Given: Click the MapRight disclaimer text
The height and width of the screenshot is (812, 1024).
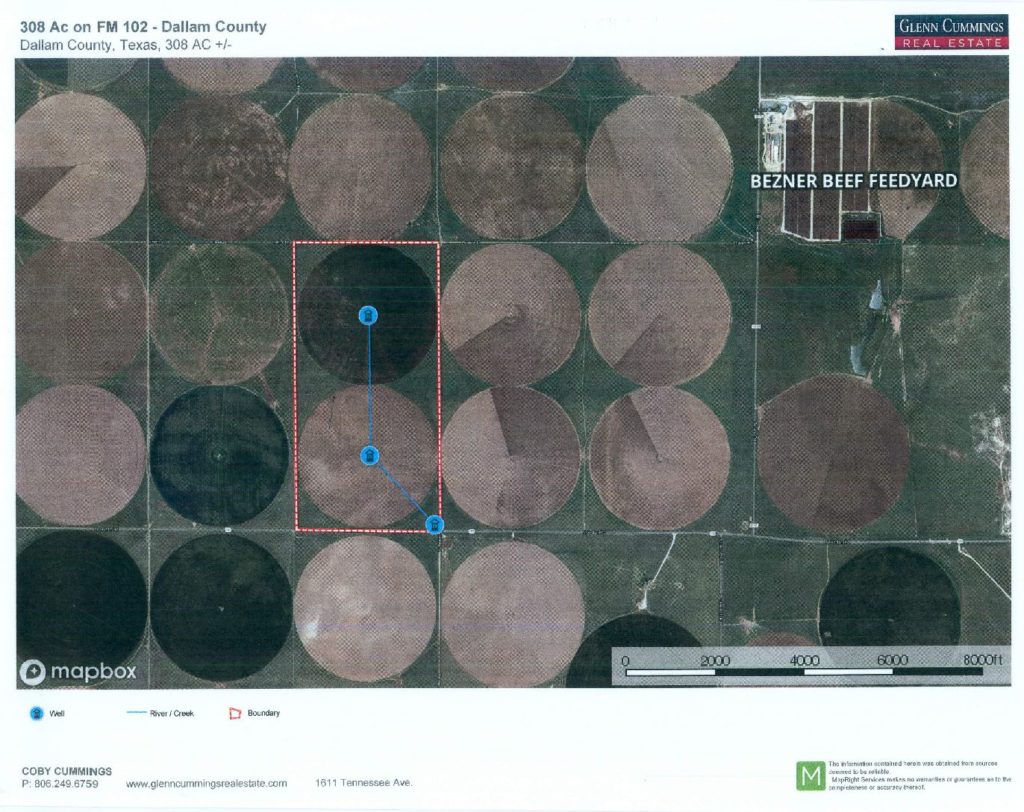Looking at the screenshot, I should click(919, 775).
